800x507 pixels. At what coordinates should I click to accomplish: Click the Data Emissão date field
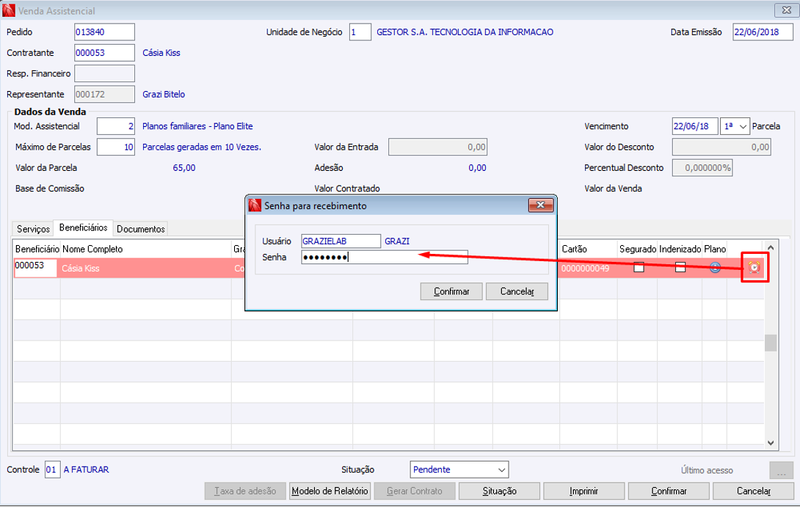click(x=763, y=32)
